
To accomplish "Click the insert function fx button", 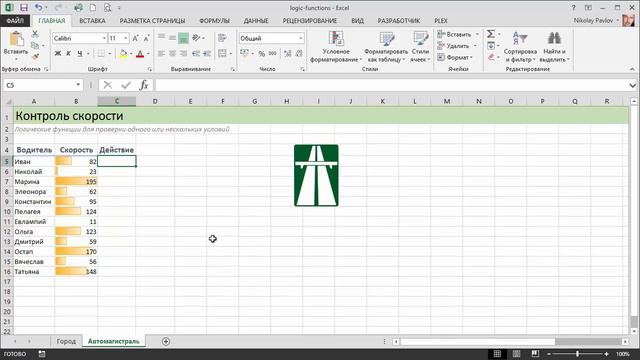I will pos(143,85).
